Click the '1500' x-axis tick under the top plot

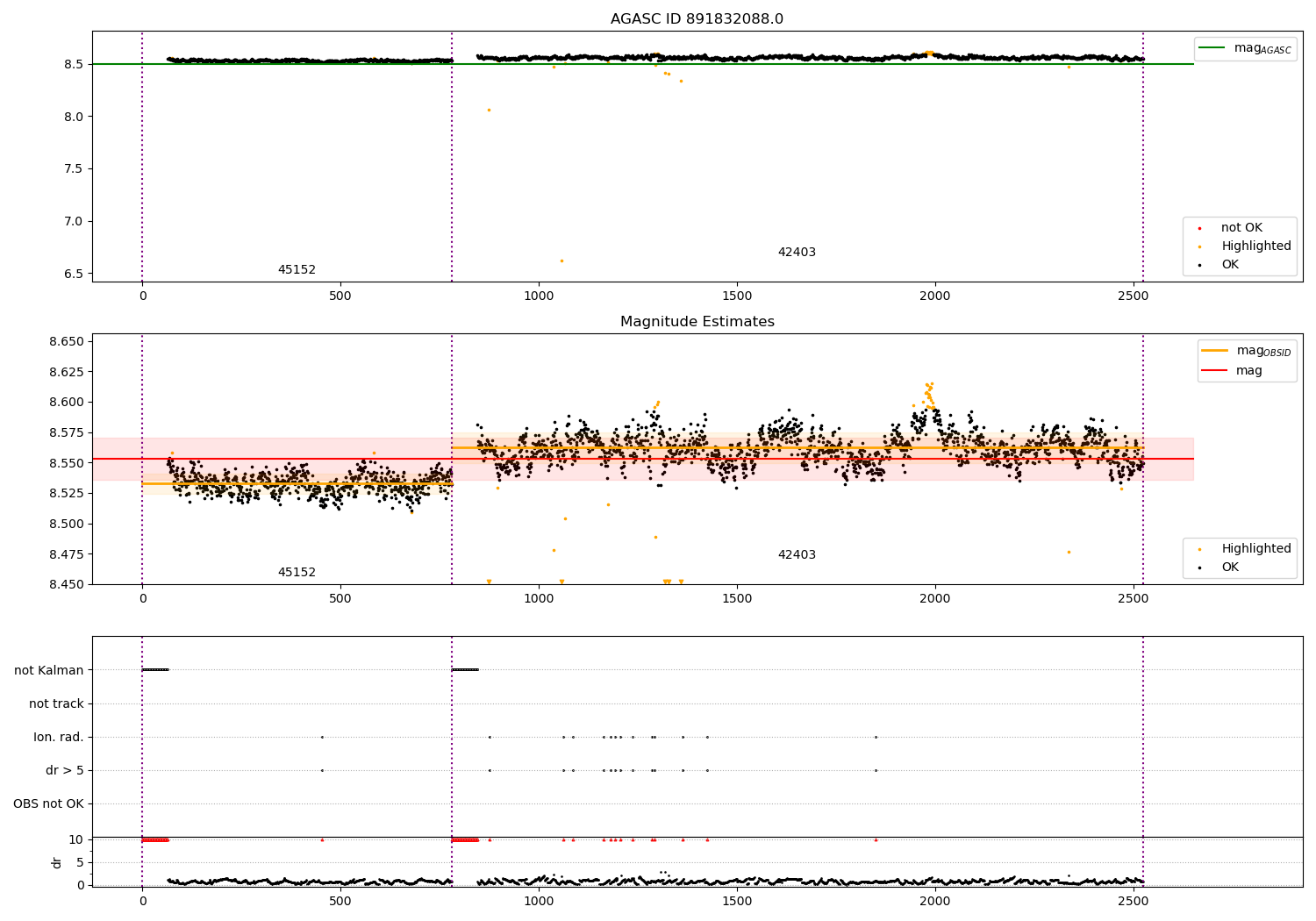click(x=737, y=296)
